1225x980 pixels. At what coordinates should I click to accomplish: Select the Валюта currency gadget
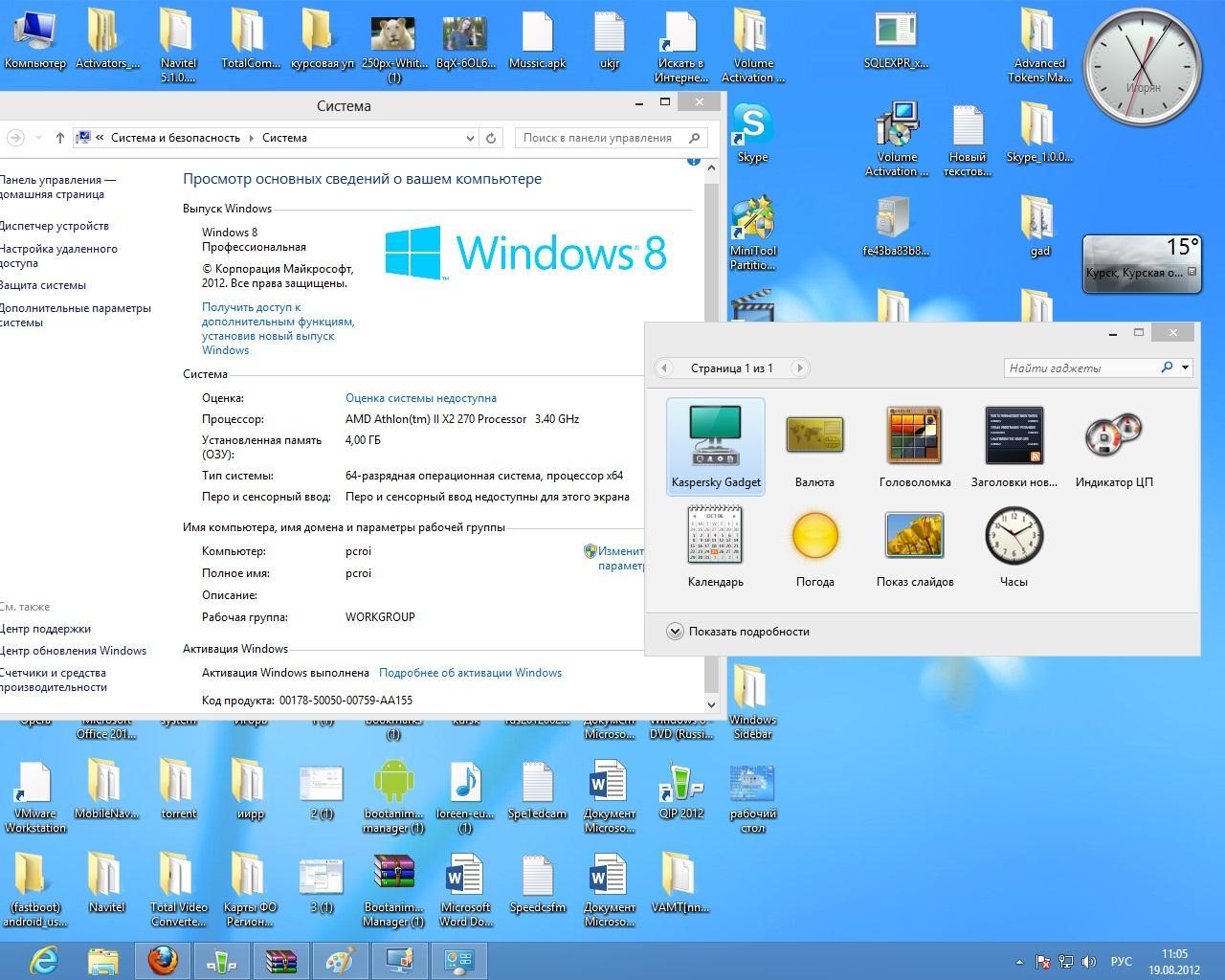point(814,446)
